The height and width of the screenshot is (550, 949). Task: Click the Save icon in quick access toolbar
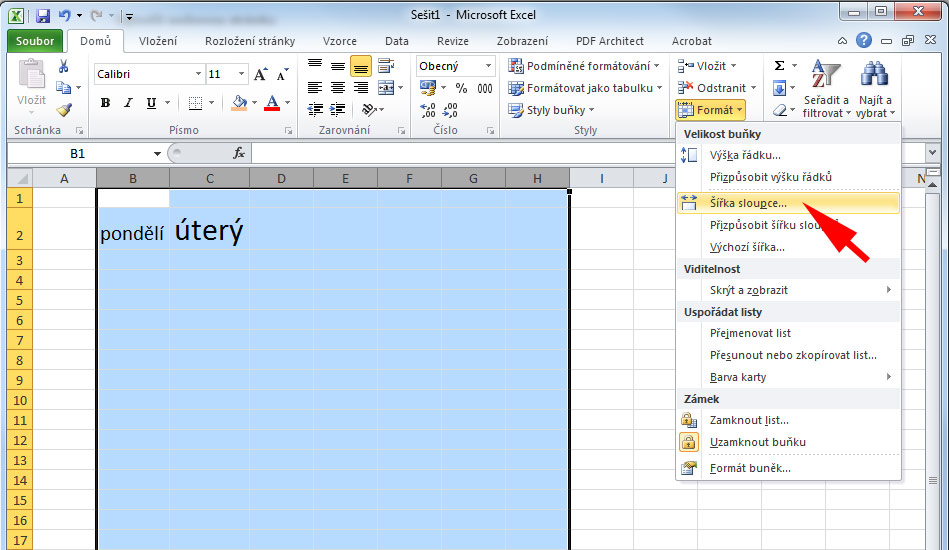click(42, 16)
